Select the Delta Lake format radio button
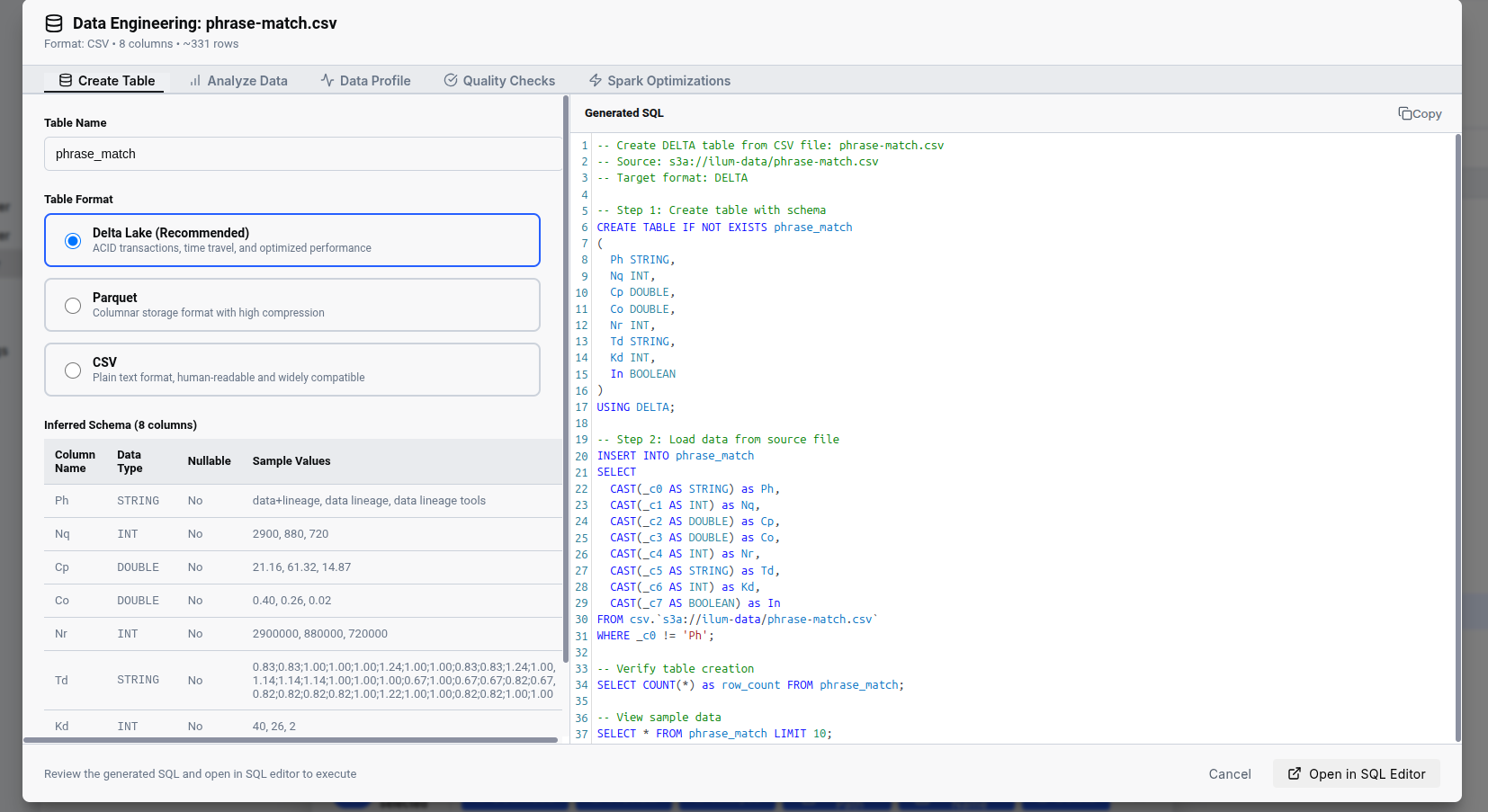 73,240
